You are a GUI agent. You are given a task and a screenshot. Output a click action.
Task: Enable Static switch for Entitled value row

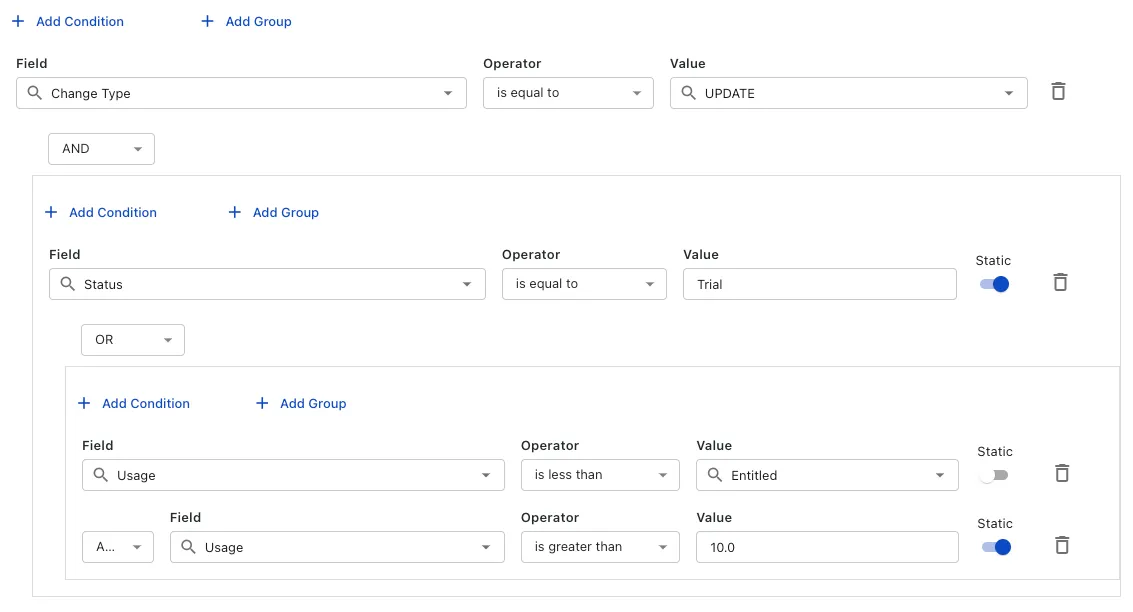click(994, 475)
